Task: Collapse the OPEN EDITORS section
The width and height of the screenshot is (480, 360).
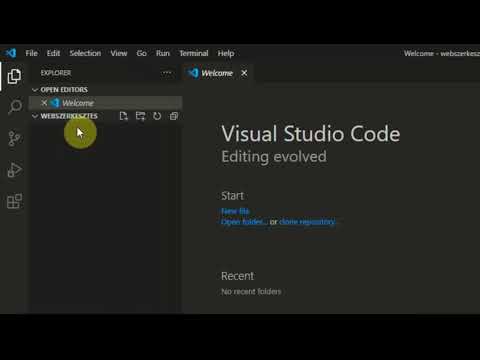Action: 35,90
